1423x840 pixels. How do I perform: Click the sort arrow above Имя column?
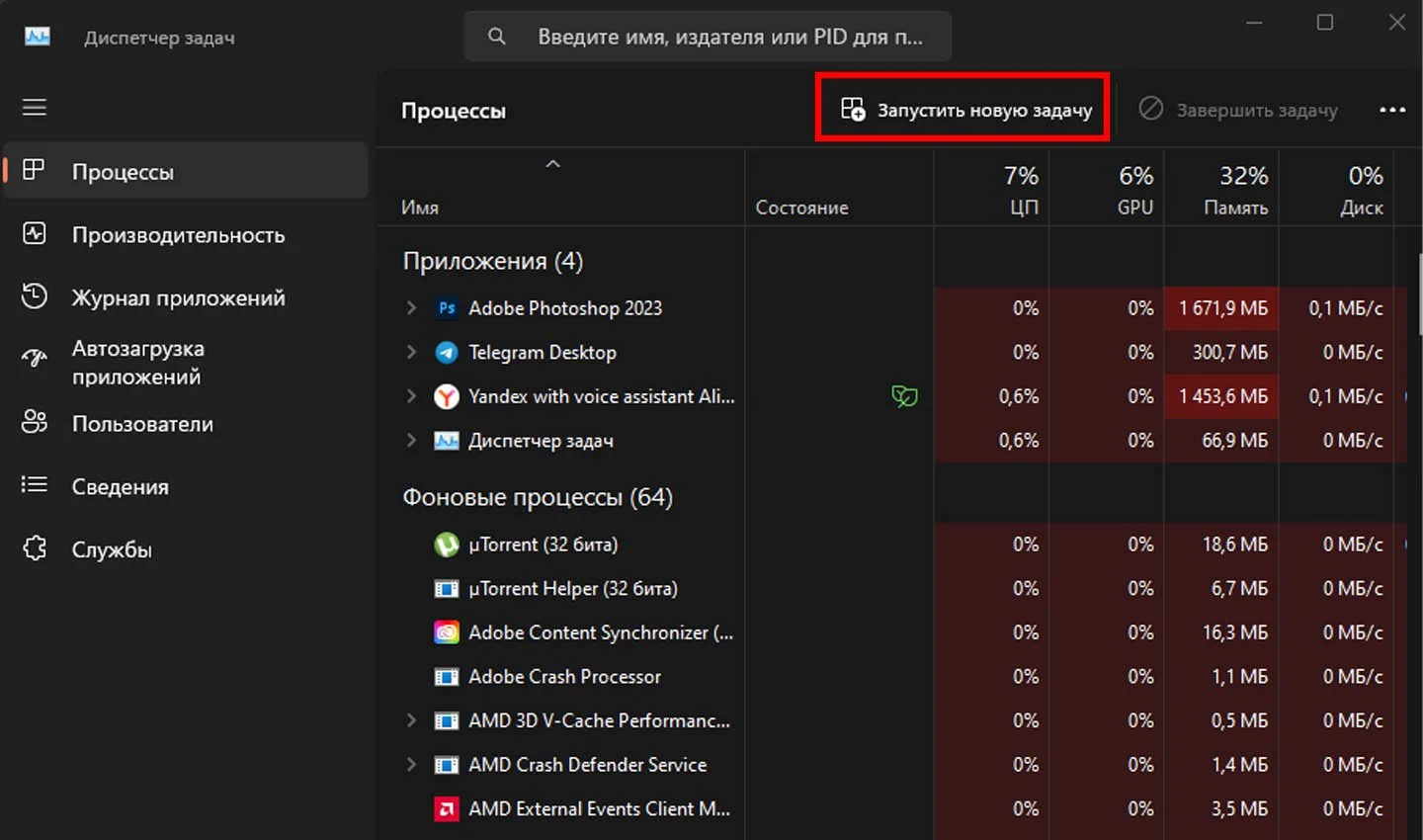(x=553, y=163)
